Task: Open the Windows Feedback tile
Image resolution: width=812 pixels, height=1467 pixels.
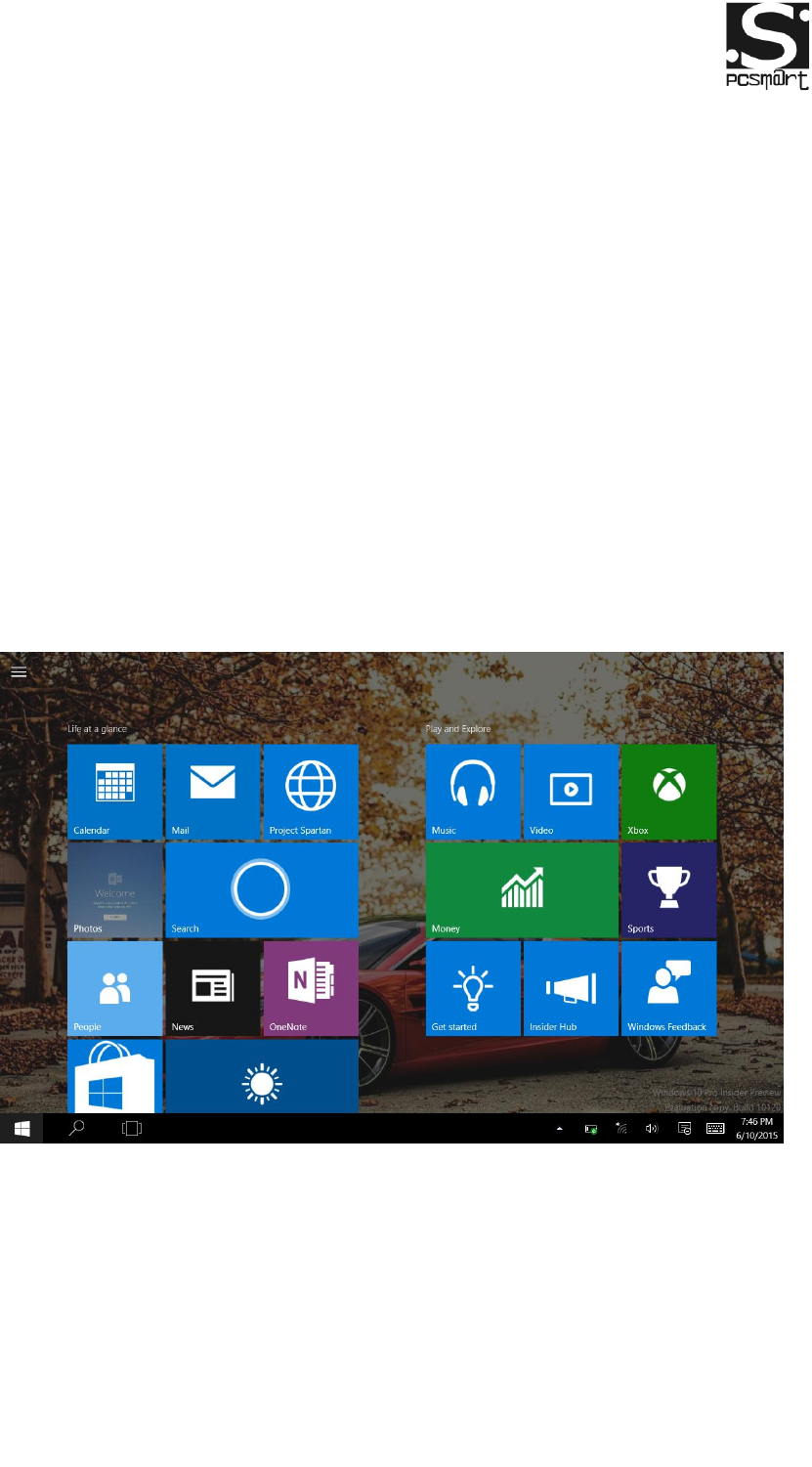Action: (x=669, y=989)
